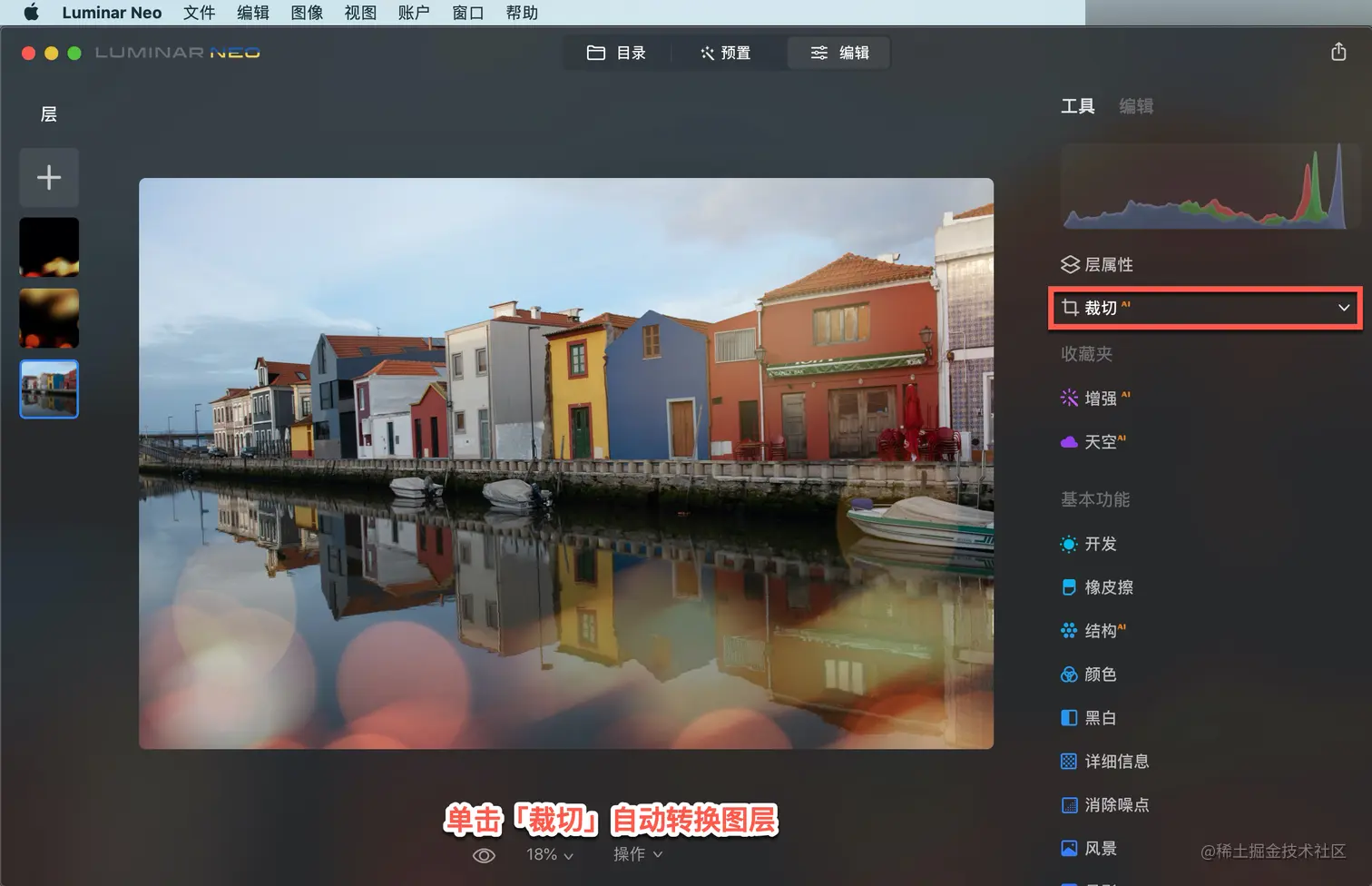The image size is (1372, 886).
Task: Open the Luminar Neo app menu
Action: click(x=112, y=13)
